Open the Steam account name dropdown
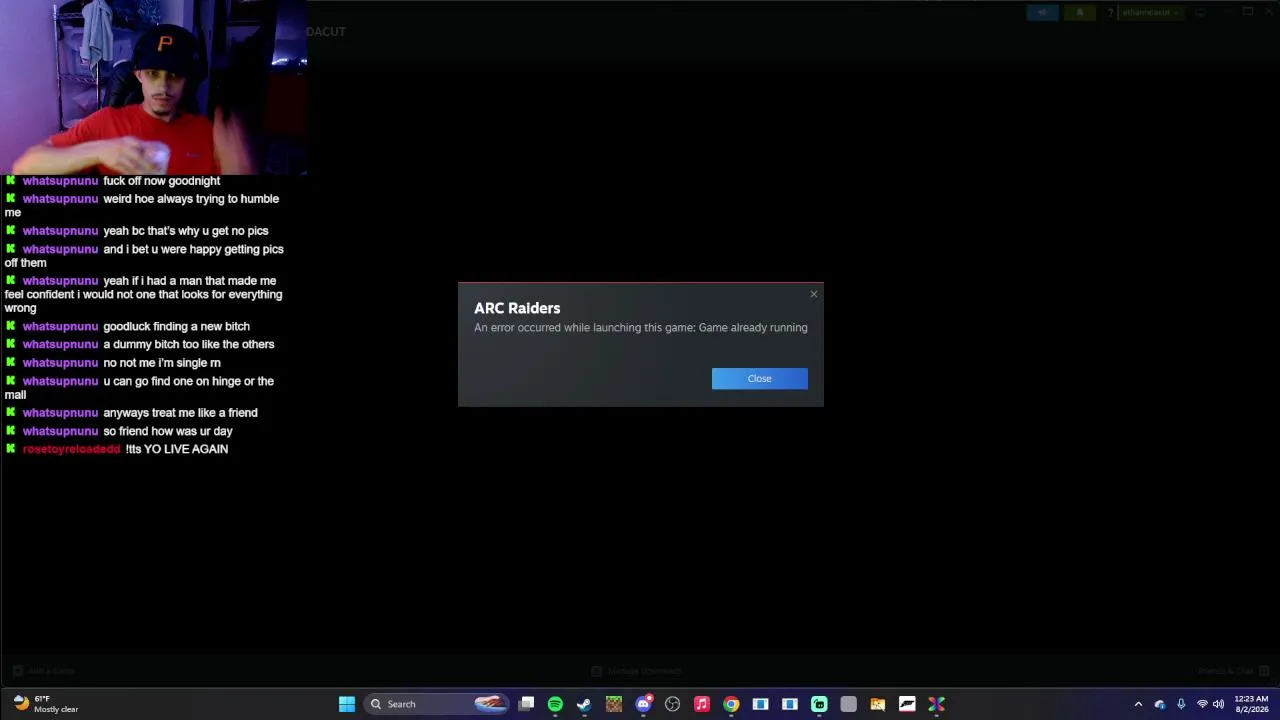The width and height of the screenshot is (1280, 720). pos(1151,13)
